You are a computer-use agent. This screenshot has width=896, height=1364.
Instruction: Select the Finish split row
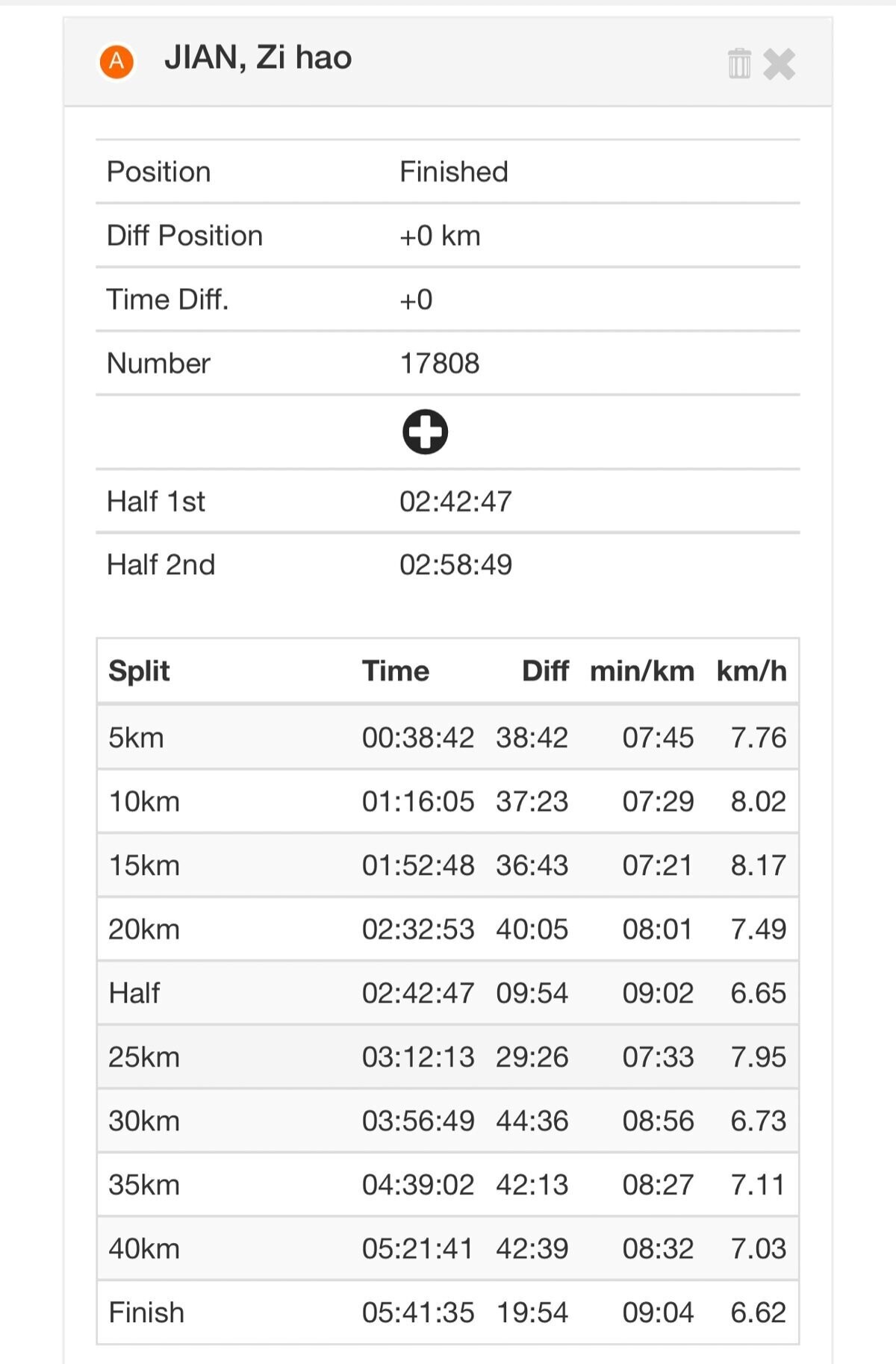448,1312
